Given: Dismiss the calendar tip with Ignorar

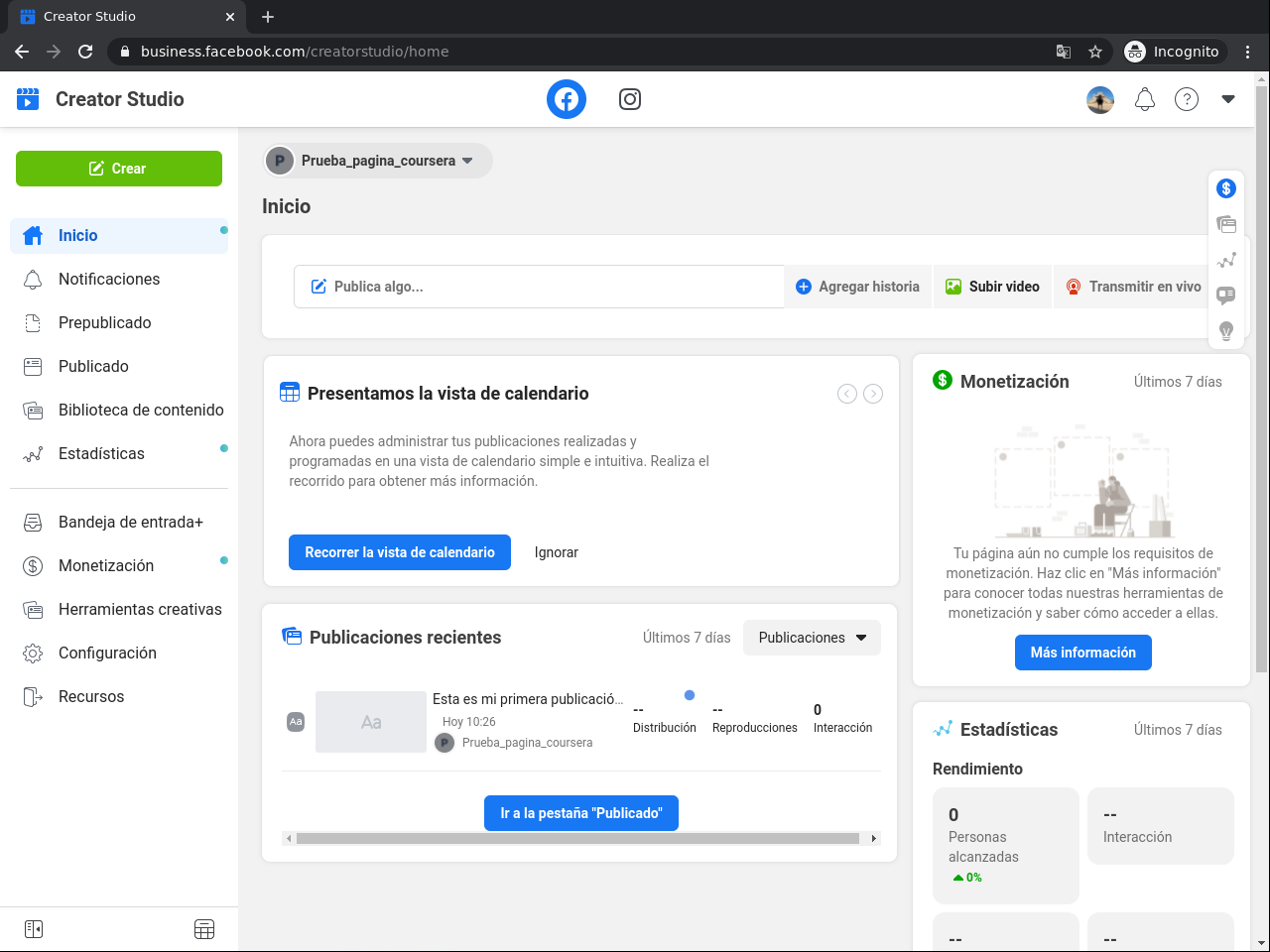Looking at the screenshot, I should 557,552.
